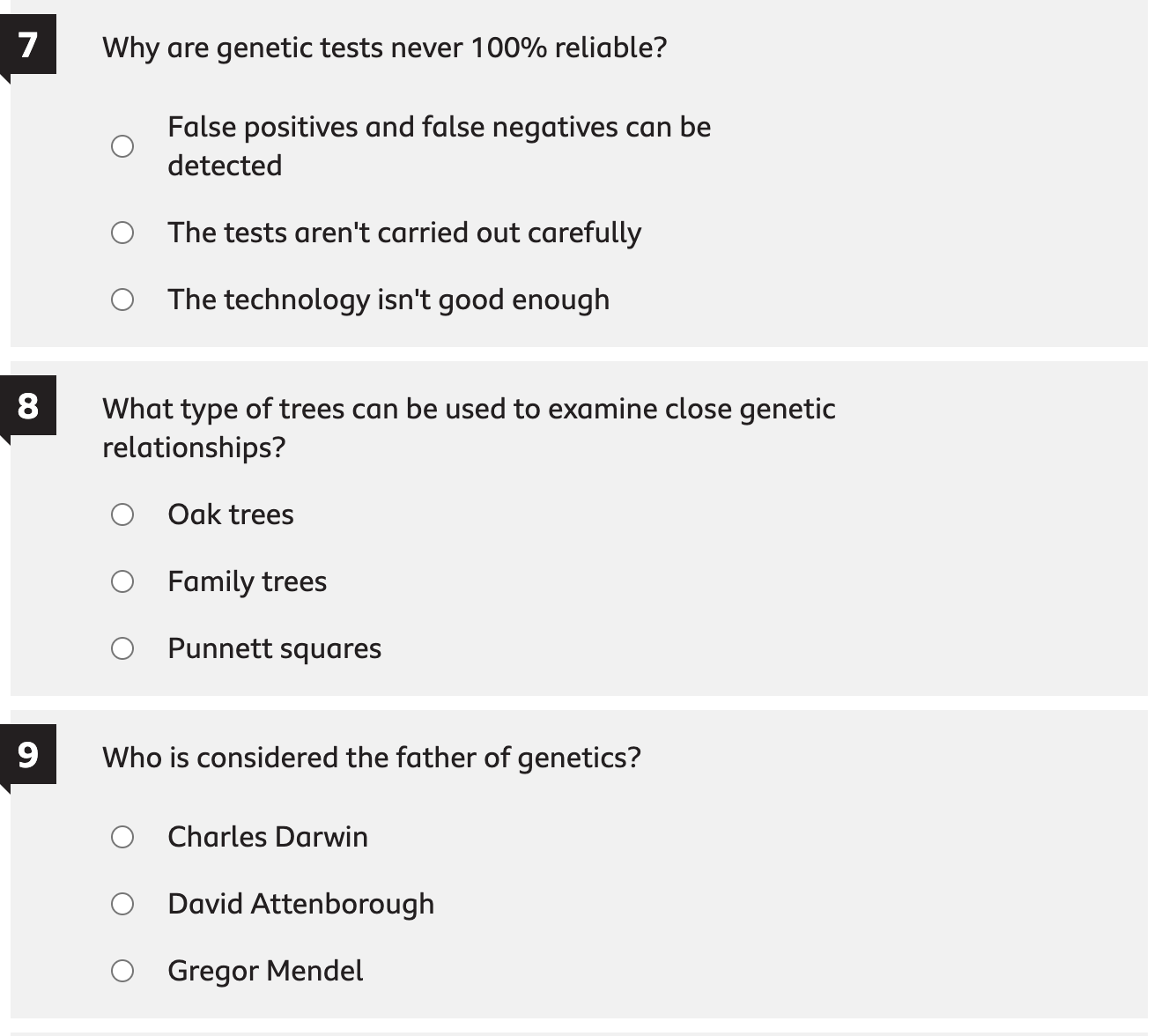Select "False positives and false negatives" radio button
The height and width of the screenshot is (1036, 1154).
coord(122,146)
